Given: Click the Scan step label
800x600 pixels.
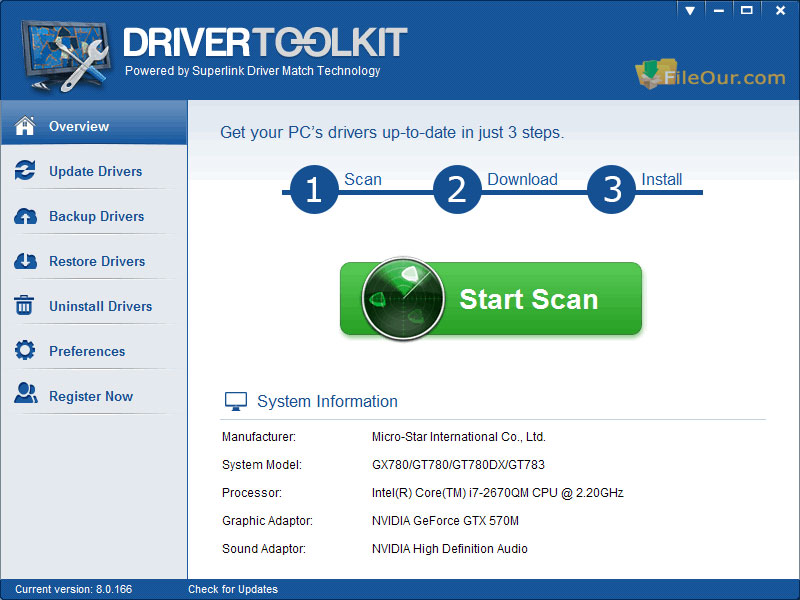Looking at the screenshot, I should pos(363,179).
